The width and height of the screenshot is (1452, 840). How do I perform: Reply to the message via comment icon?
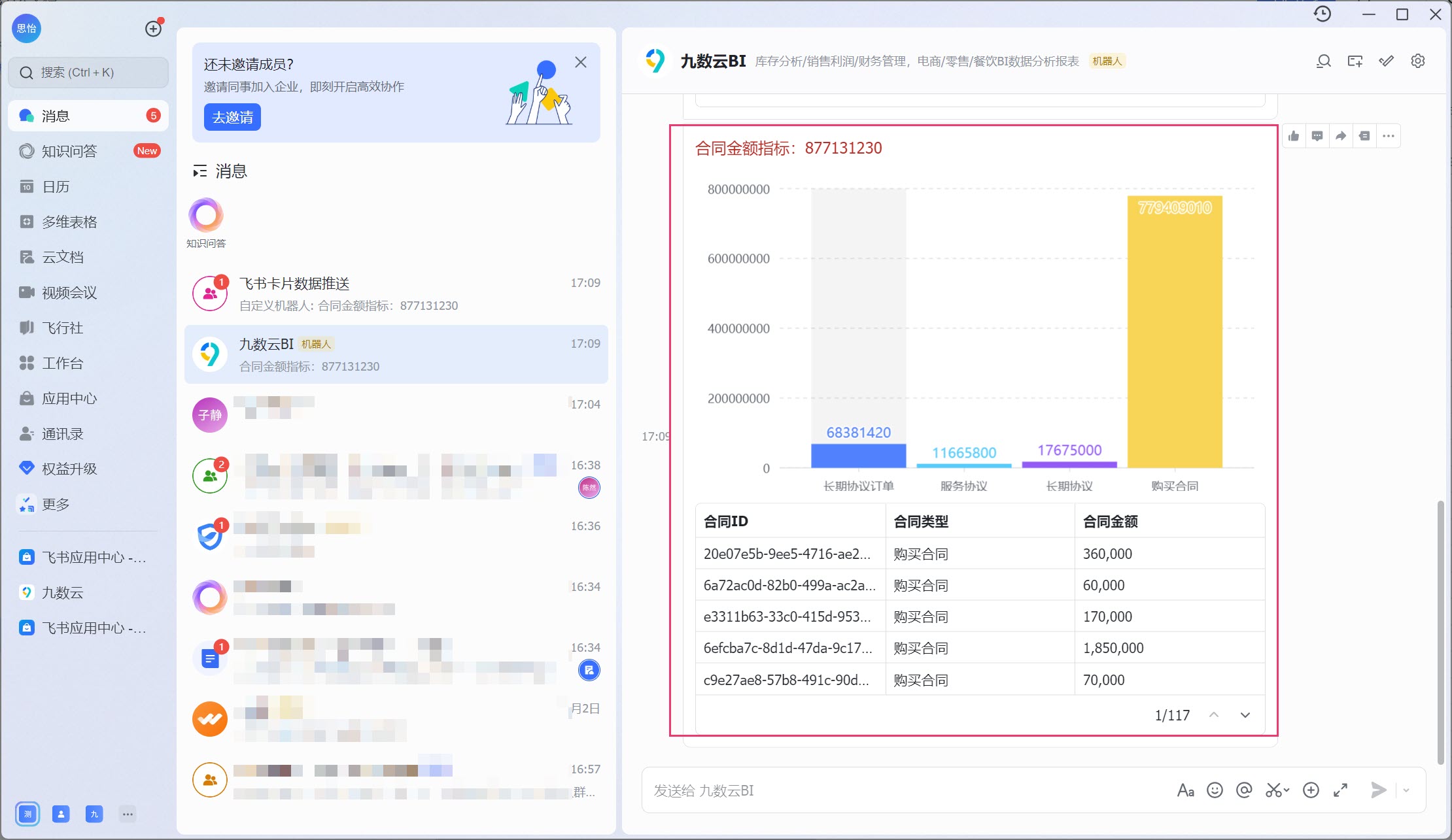[1317, 136]
